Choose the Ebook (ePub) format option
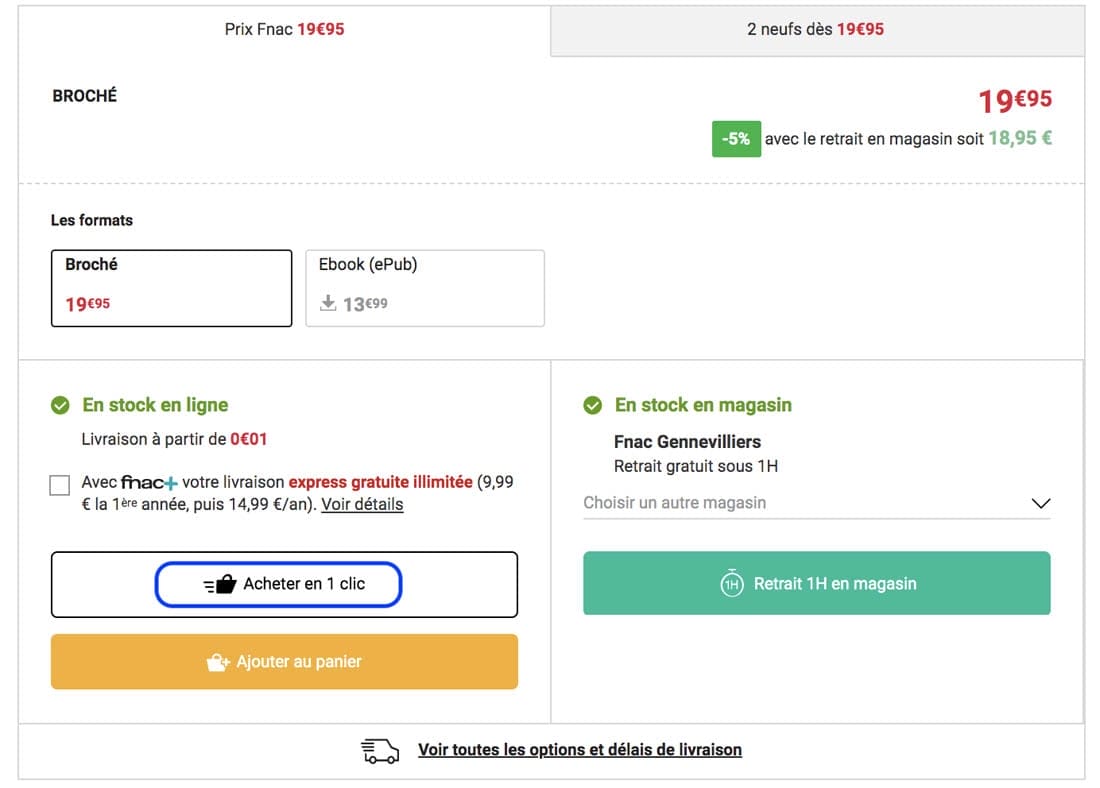 (424, 288)
